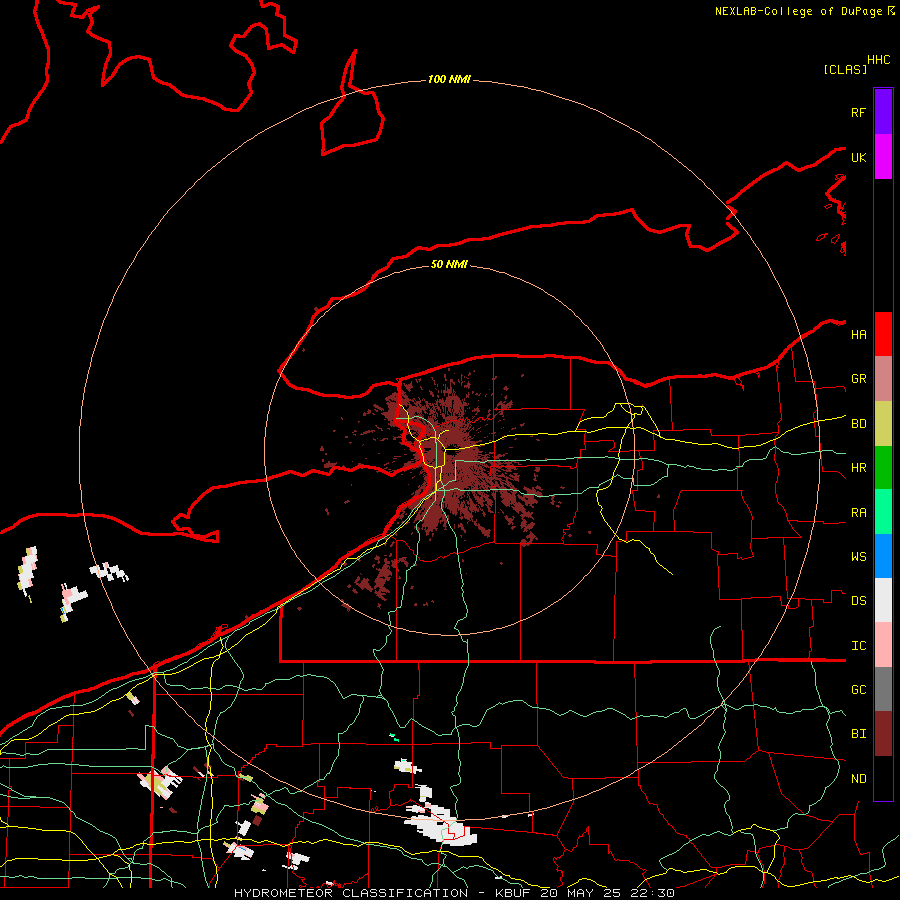Select the dark green HR legend swatch

pyautogui.click(x=883, y=468)
